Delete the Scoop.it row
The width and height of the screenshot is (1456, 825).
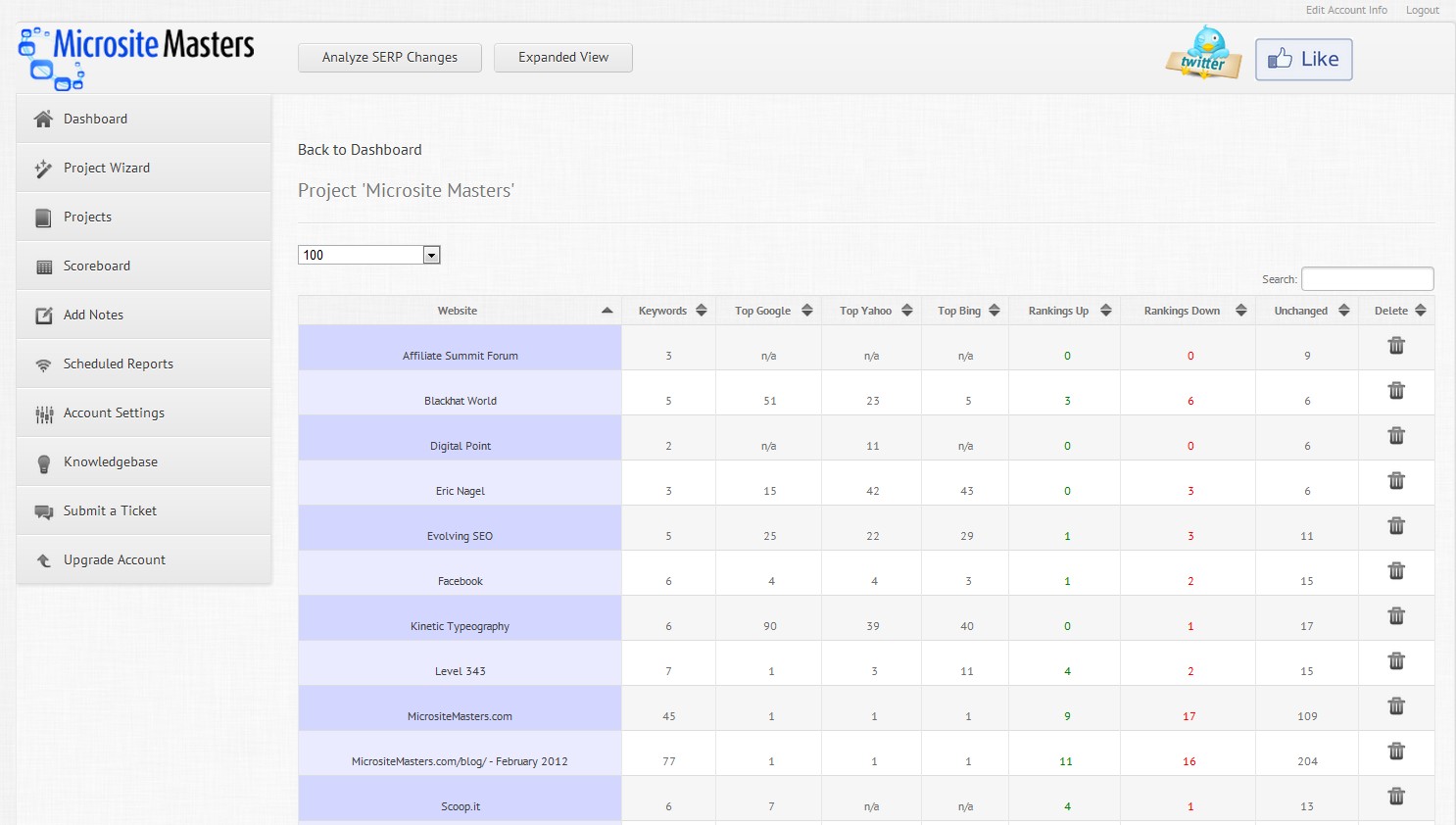click(x=1396, y=796)
